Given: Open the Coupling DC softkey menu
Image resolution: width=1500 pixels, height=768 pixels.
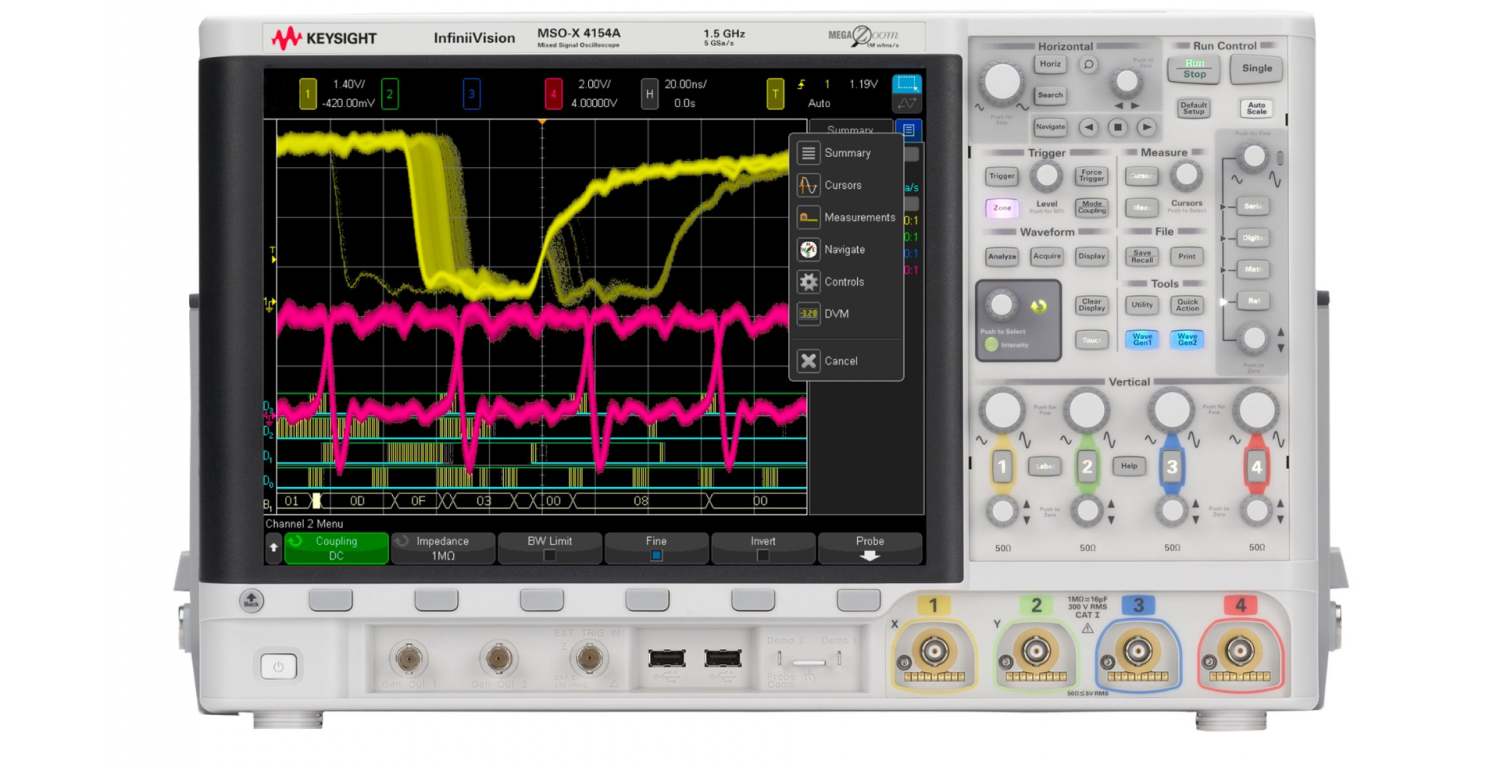Looking at the screenshot, I should (336, 548).
